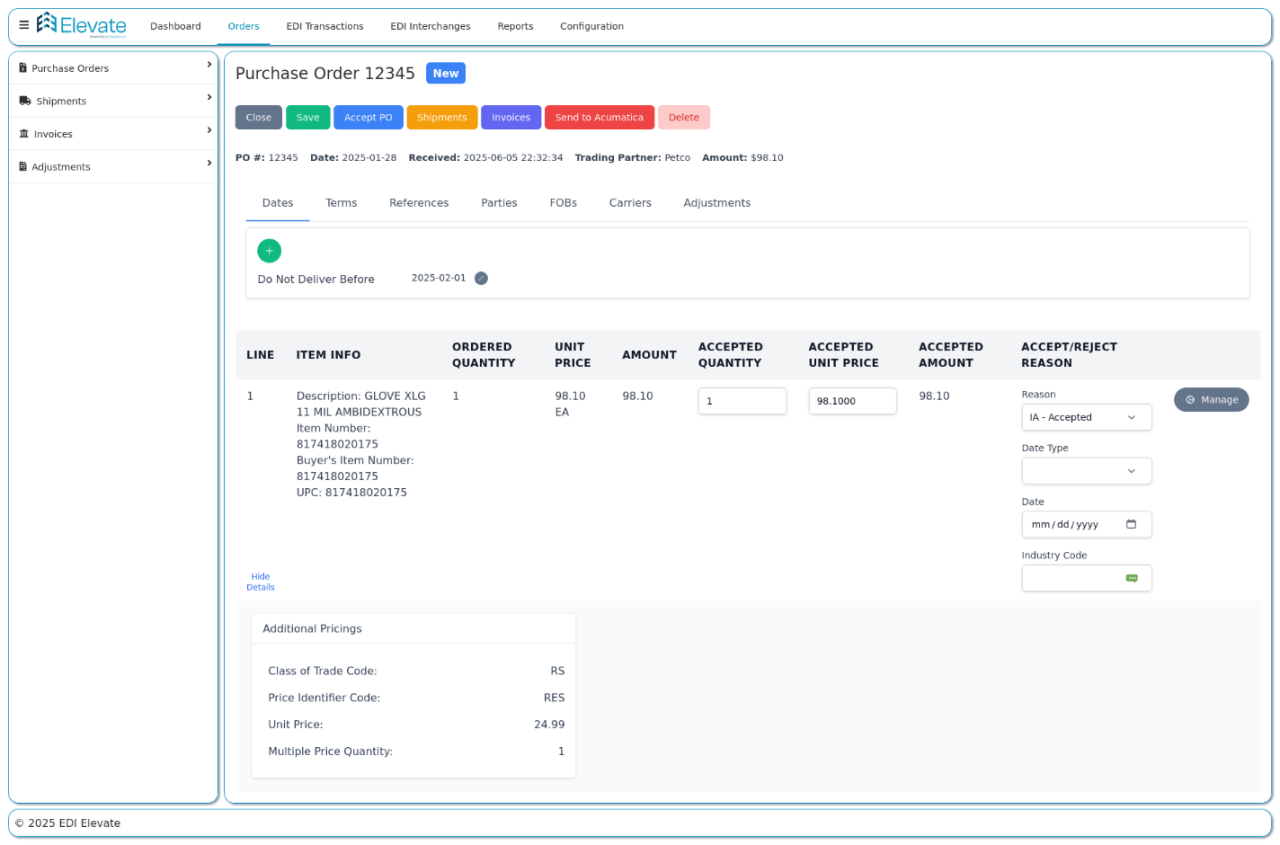Click Send to Acumatica button
The width and height of the screenshot is (1280, 845).
[599, 117]
